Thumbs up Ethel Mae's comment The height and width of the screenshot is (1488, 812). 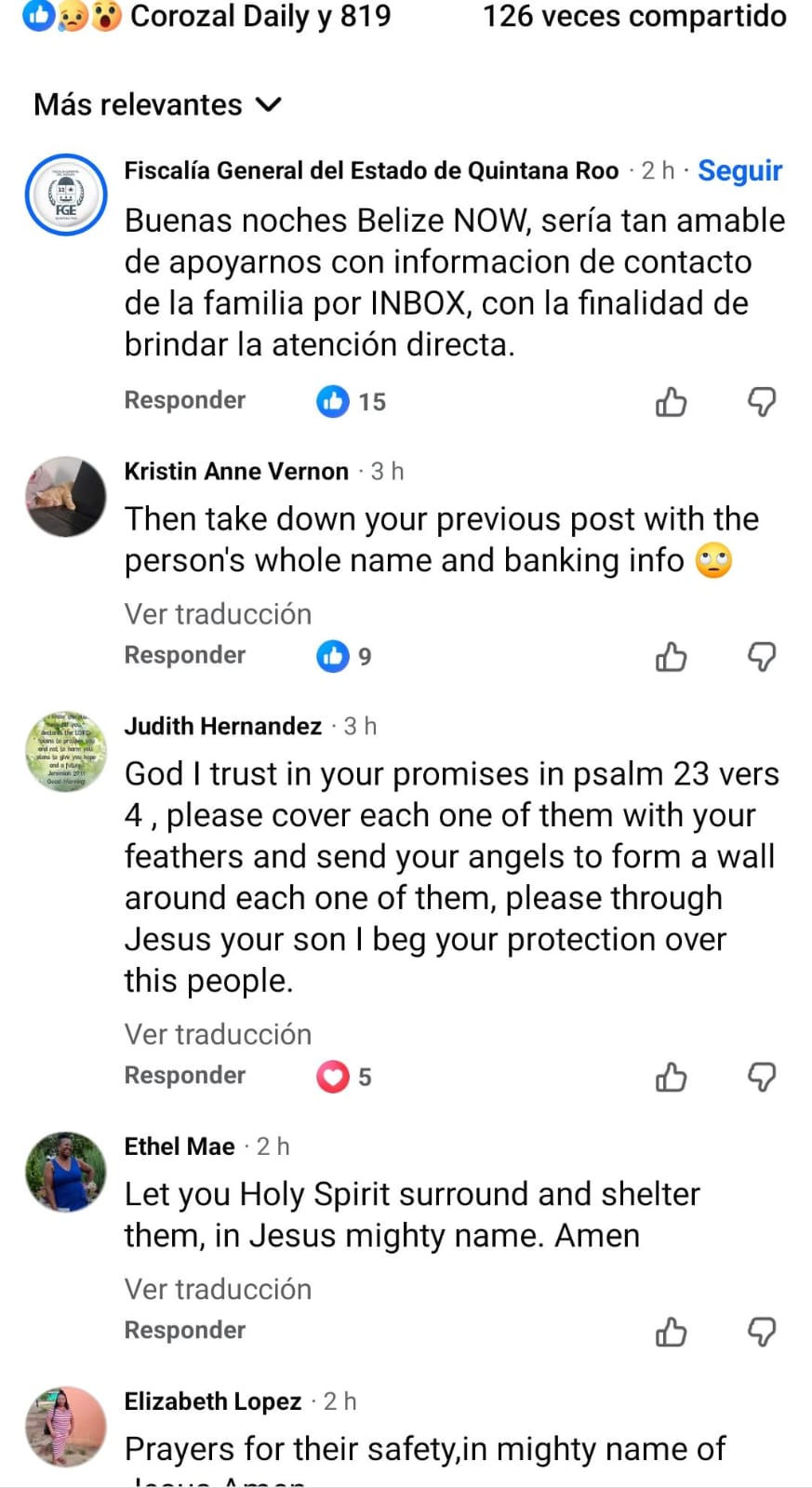(x=671, y=1333)
